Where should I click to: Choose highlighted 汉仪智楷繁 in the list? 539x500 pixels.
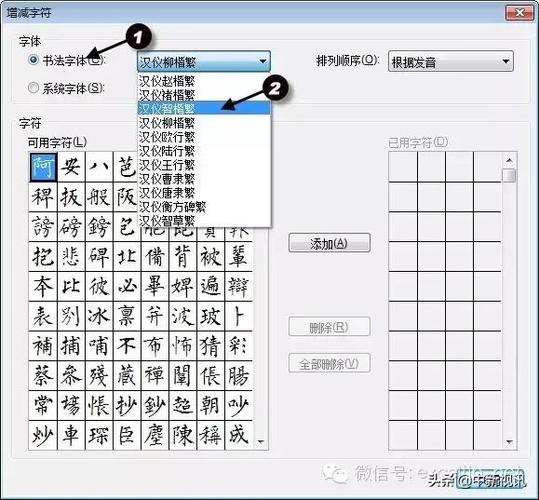[x=204, y=108]
